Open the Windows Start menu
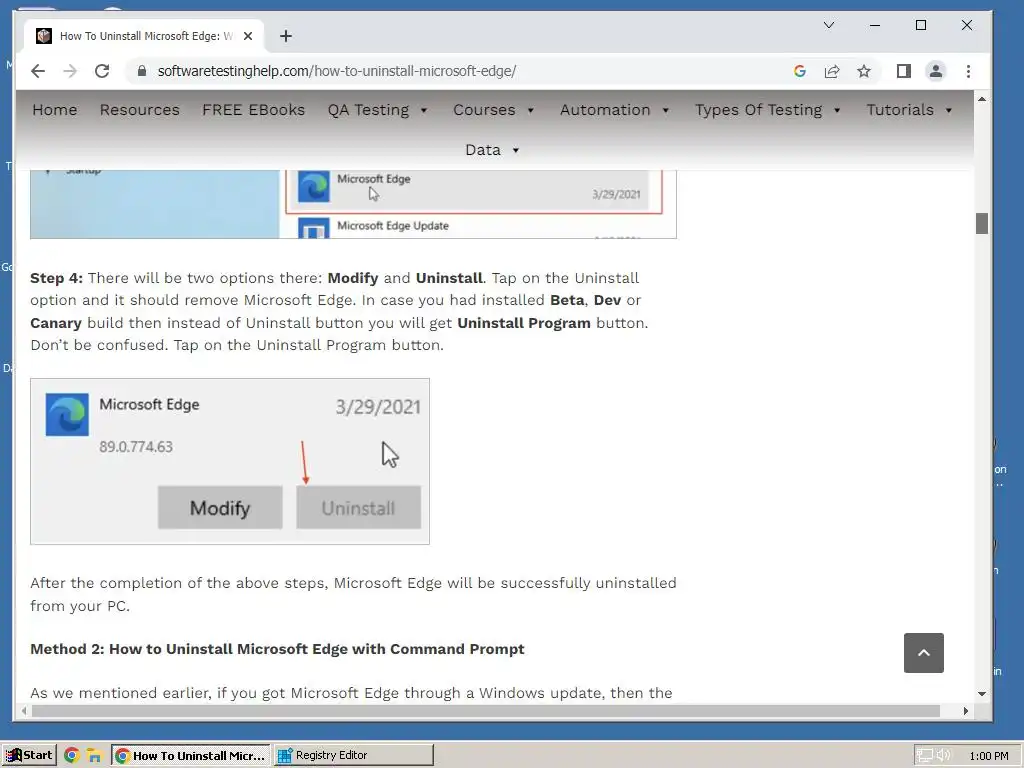Viewport: 1024px width, 768px height. [29, 755]
